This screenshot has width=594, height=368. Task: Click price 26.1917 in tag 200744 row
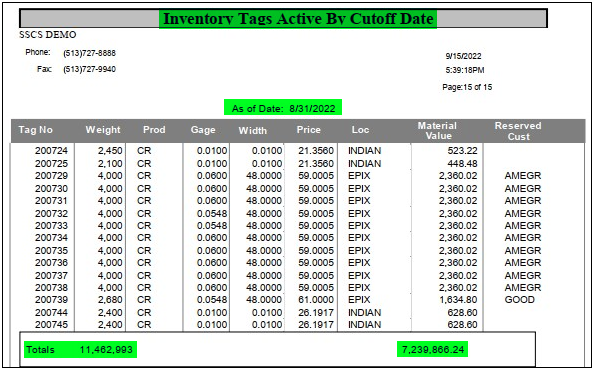tap(316, 313)
